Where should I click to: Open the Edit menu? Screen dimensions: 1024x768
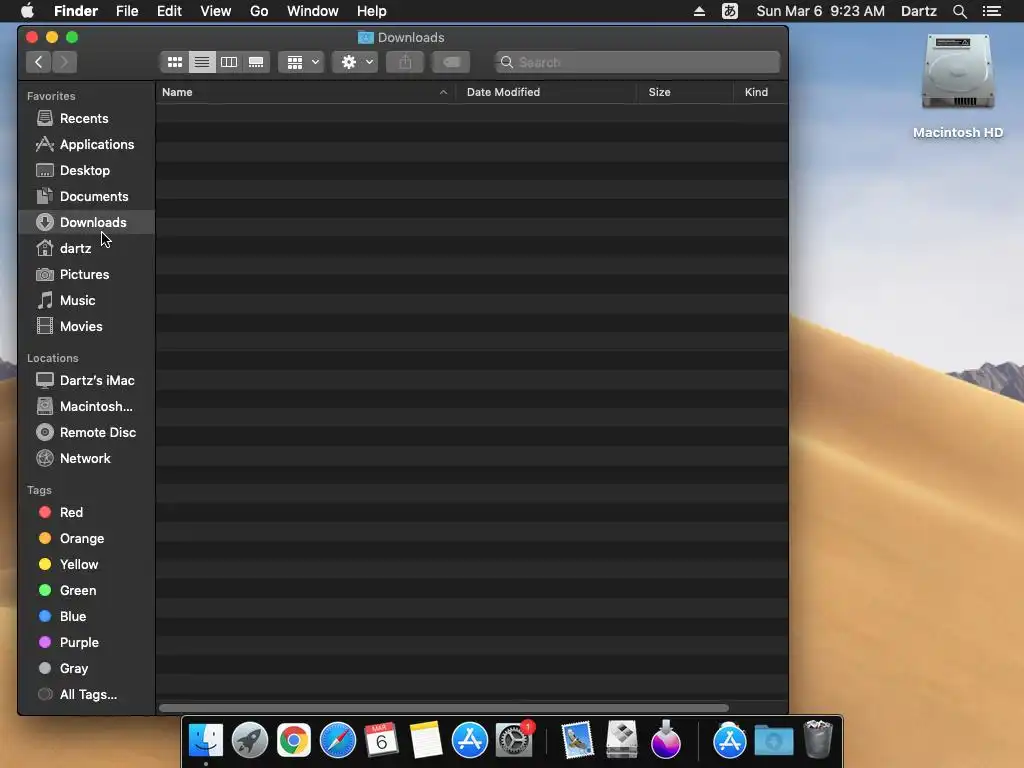click(169, 11)
